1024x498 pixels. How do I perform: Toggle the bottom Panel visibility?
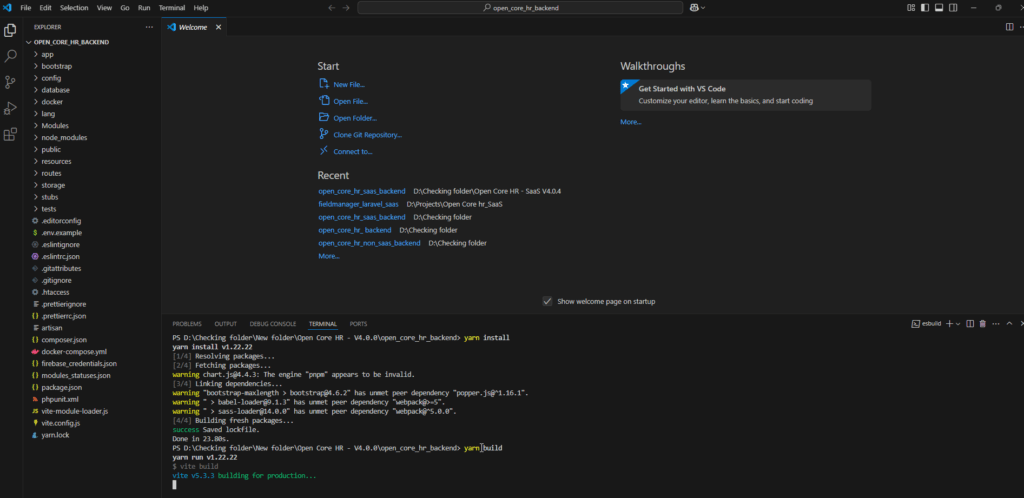pyautogui.click(x=939, y=8)
